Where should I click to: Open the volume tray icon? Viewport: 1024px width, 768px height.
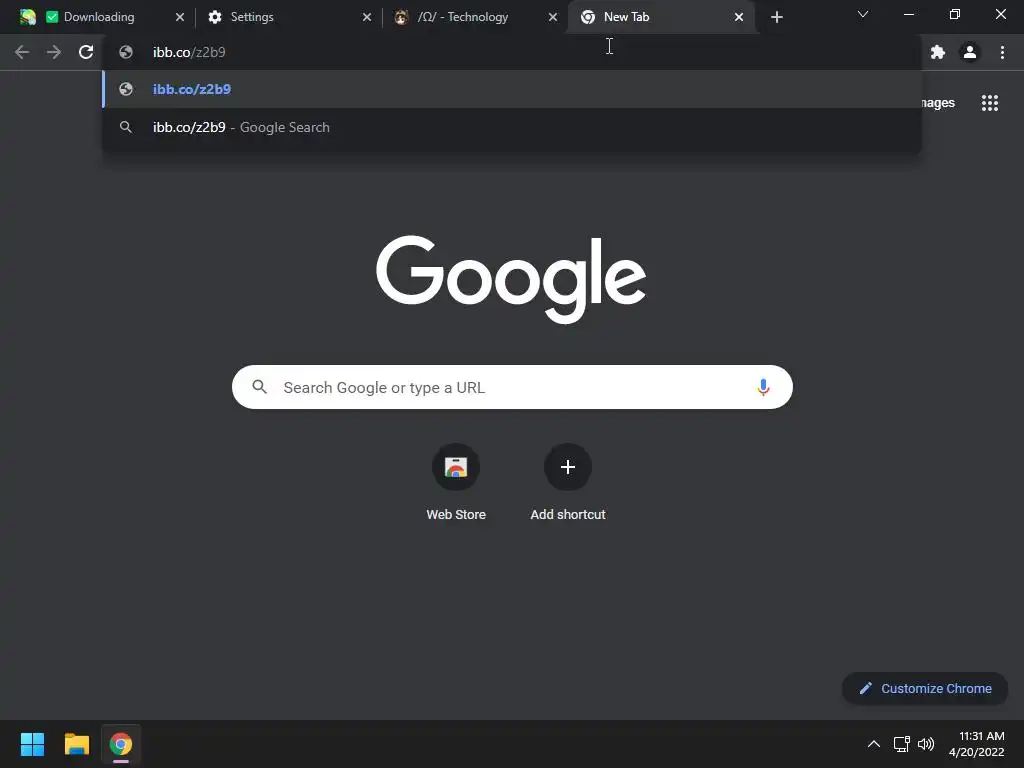click(926, 744)
